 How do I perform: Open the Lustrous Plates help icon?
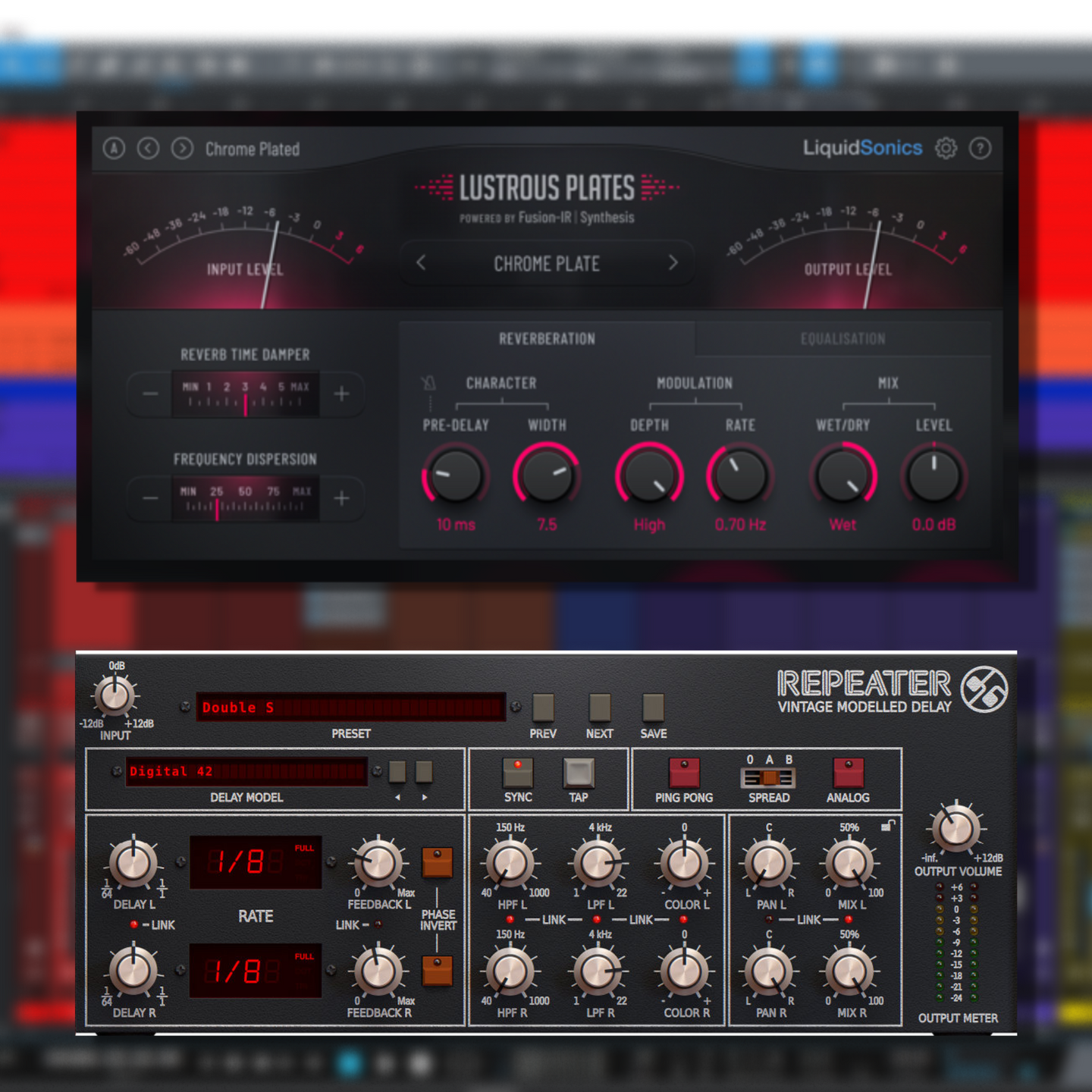point(981,148)
